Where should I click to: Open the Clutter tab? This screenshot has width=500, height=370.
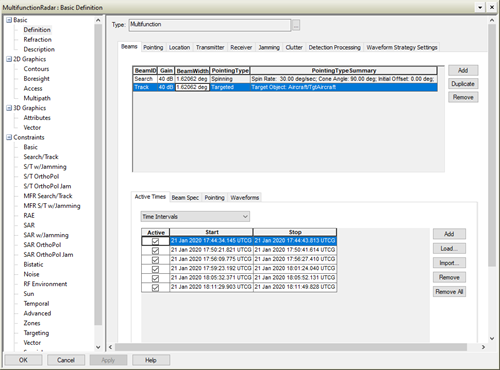(x=294, y=48)
